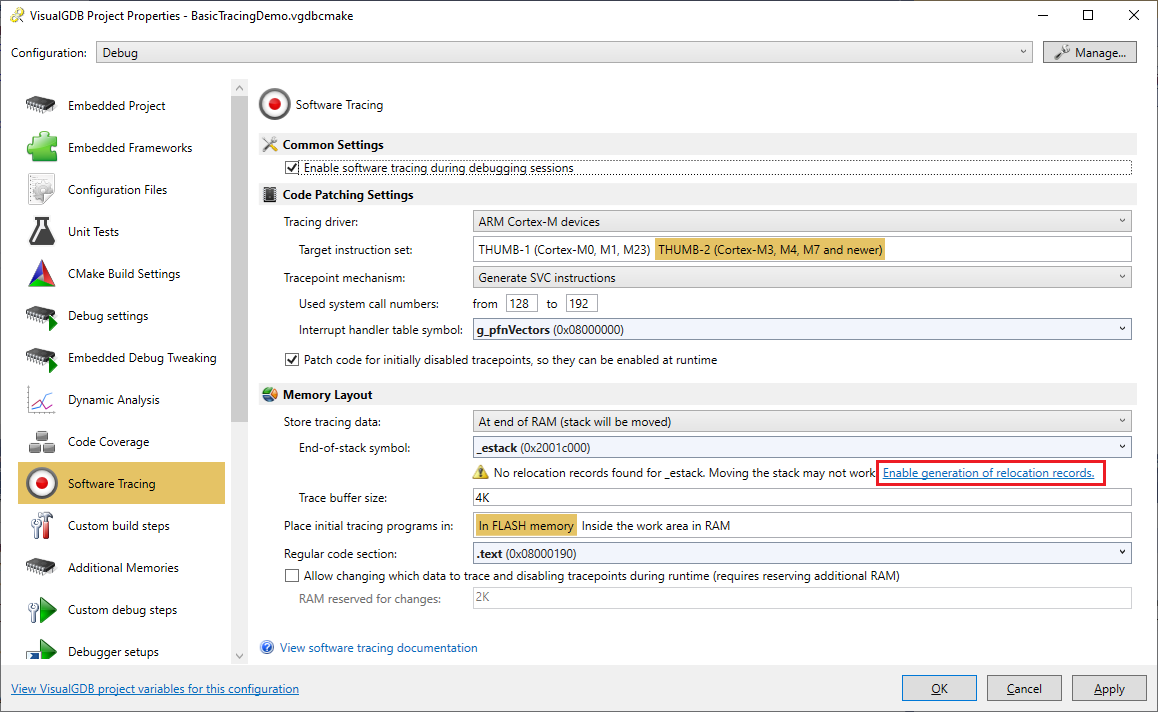Click the relocation warning triangle icon

point(481,472)
